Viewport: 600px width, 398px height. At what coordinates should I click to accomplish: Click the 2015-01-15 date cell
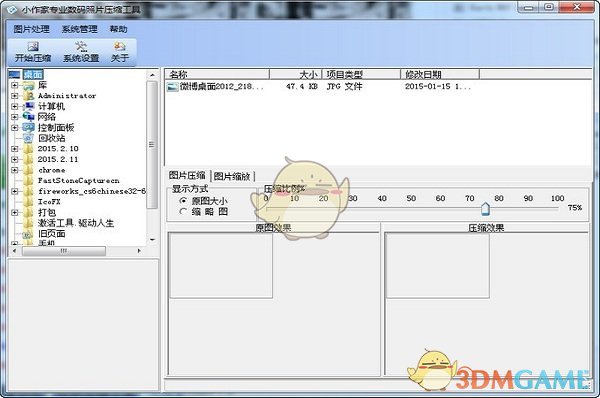point(438,87)
